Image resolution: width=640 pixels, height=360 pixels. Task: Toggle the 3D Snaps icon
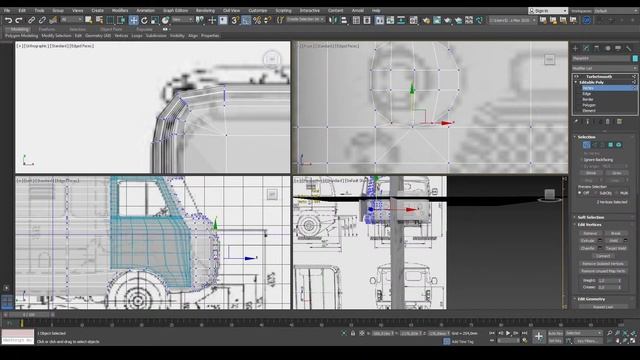coord(235,20)
